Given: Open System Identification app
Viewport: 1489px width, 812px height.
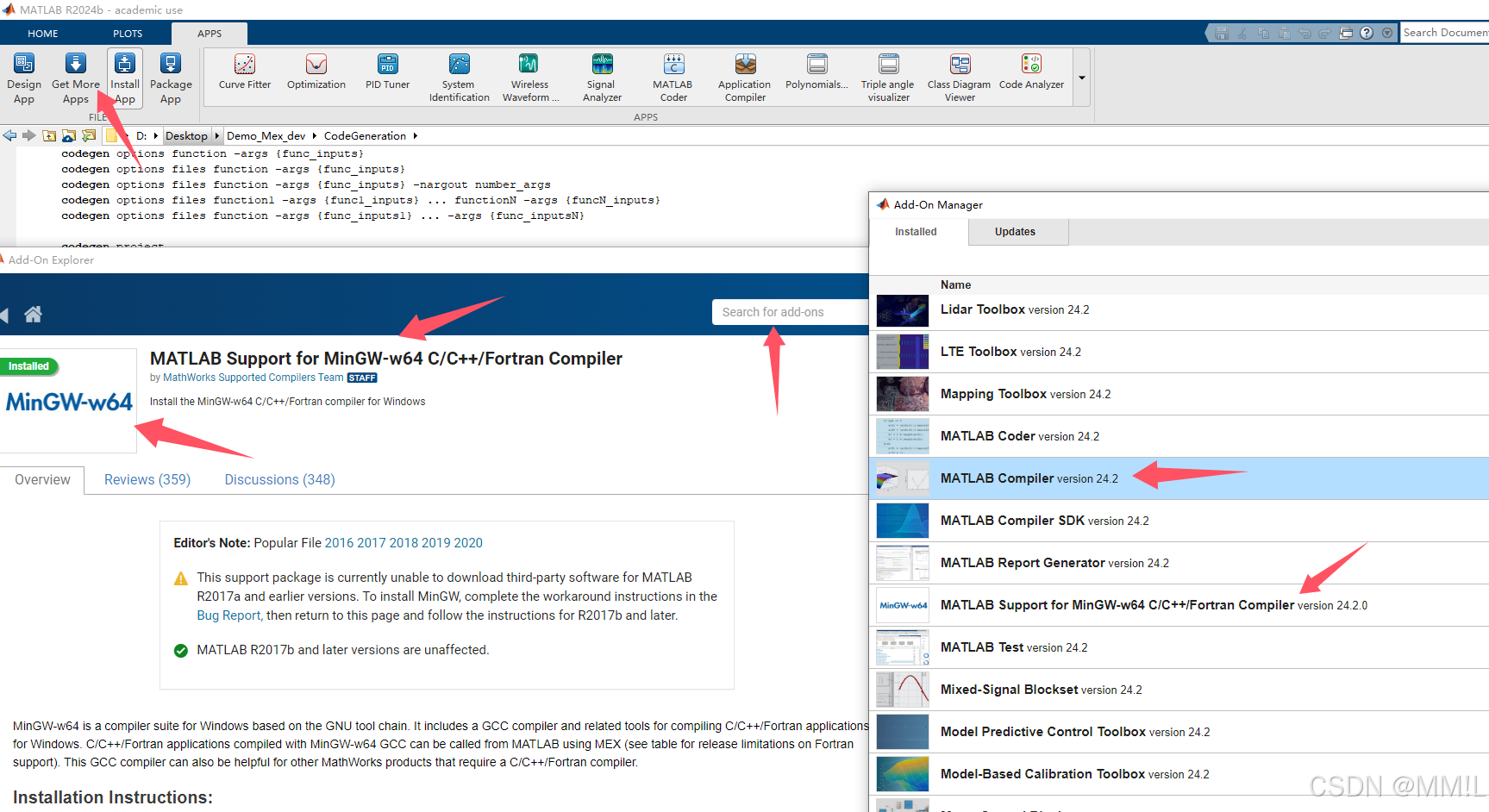Looking at the screenshot, I should tap(460, 78).
